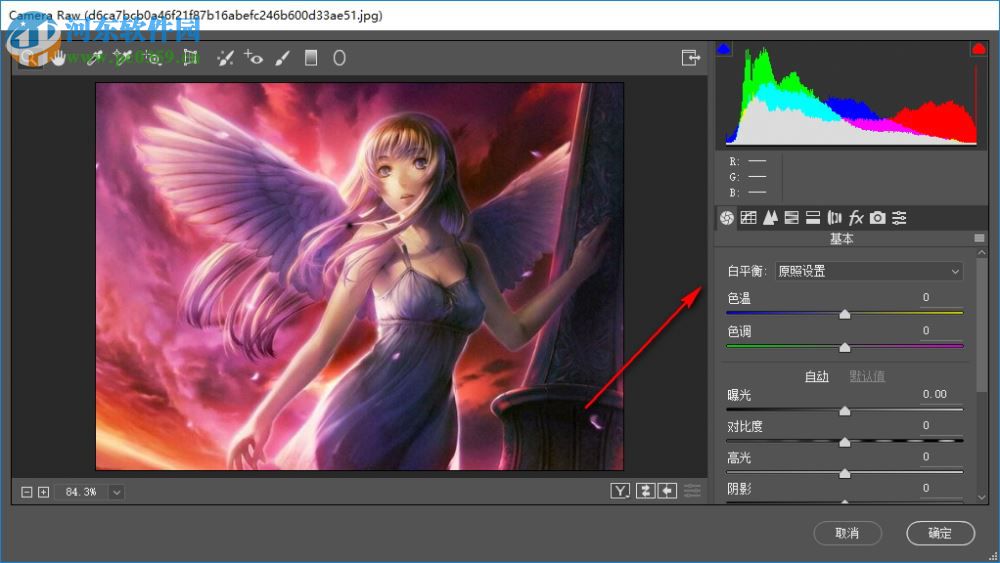
Task: Select the Adjustment Brush tool
Action: pos(283,58)
